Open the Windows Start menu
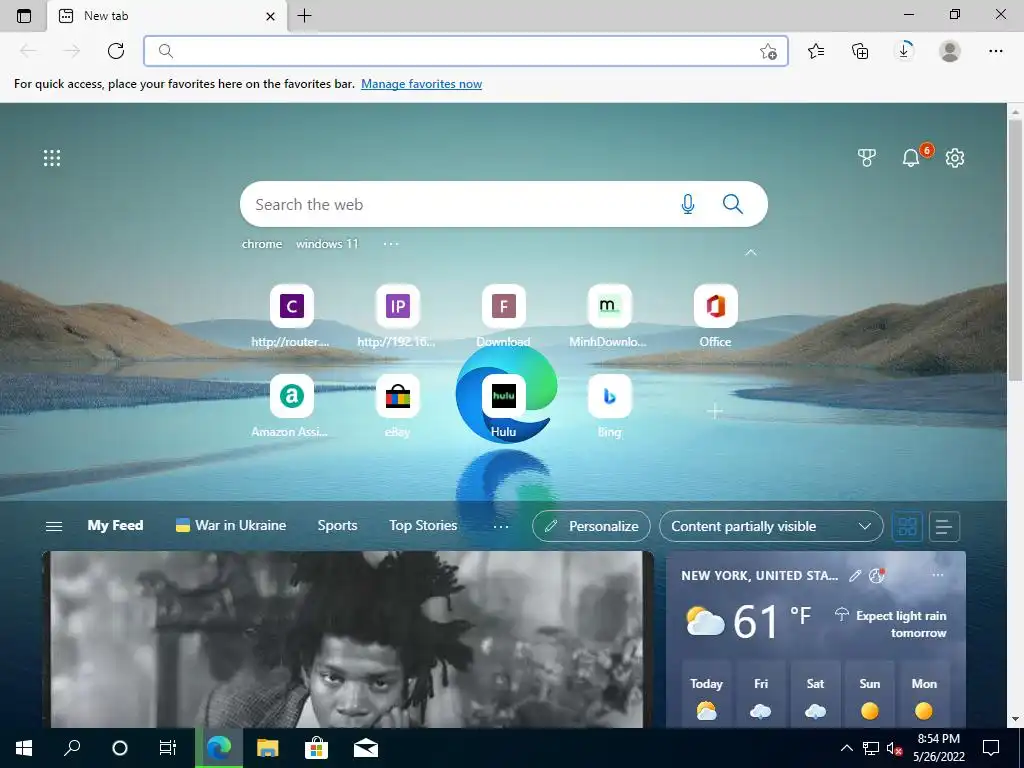1024x768 pixels. coord(24,748)
